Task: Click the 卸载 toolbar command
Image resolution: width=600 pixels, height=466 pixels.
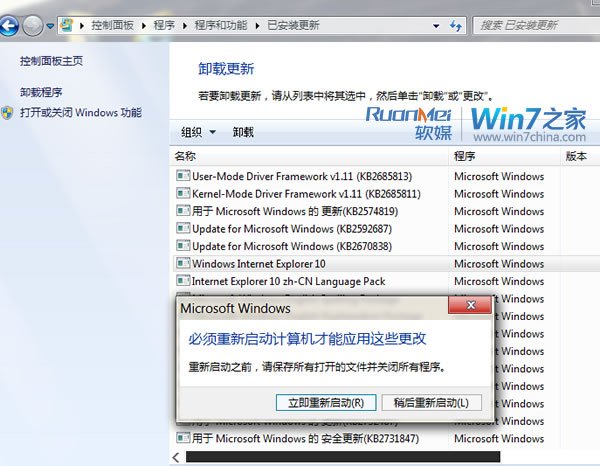Action: pyautogui.click(x=243, y=132)
